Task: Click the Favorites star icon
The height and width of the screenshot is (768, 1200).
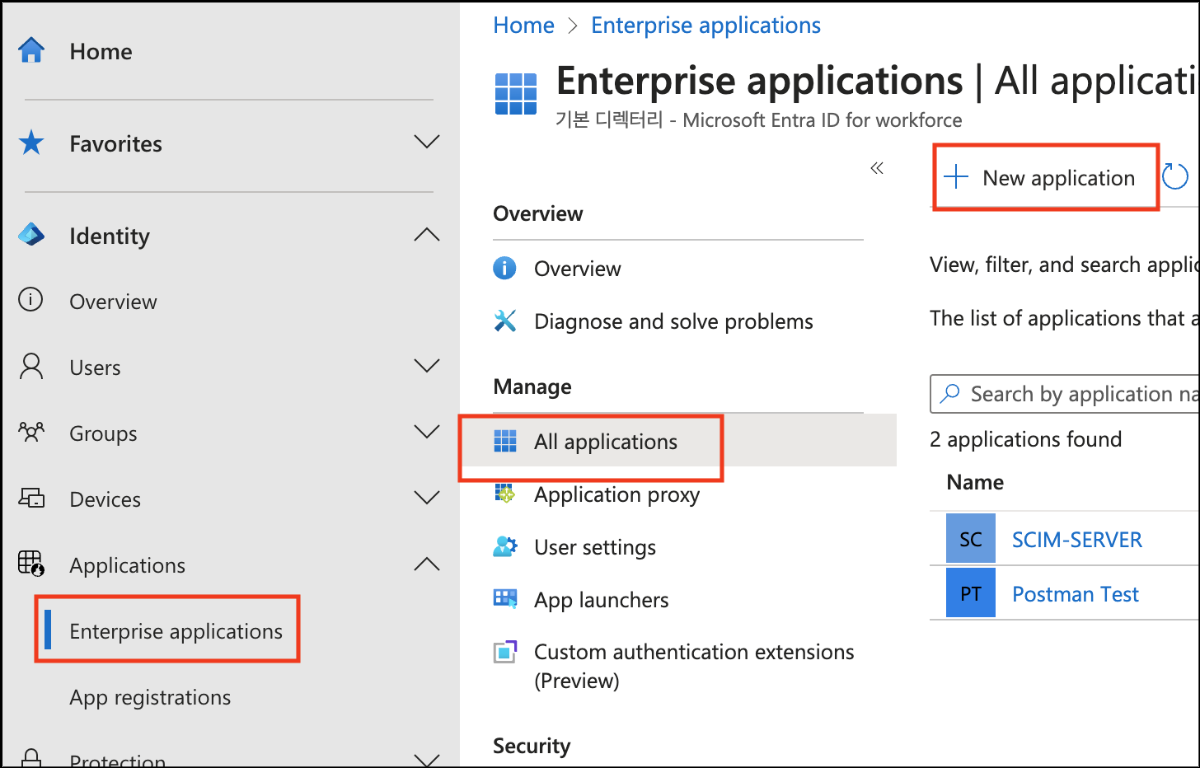Action: 32,144
